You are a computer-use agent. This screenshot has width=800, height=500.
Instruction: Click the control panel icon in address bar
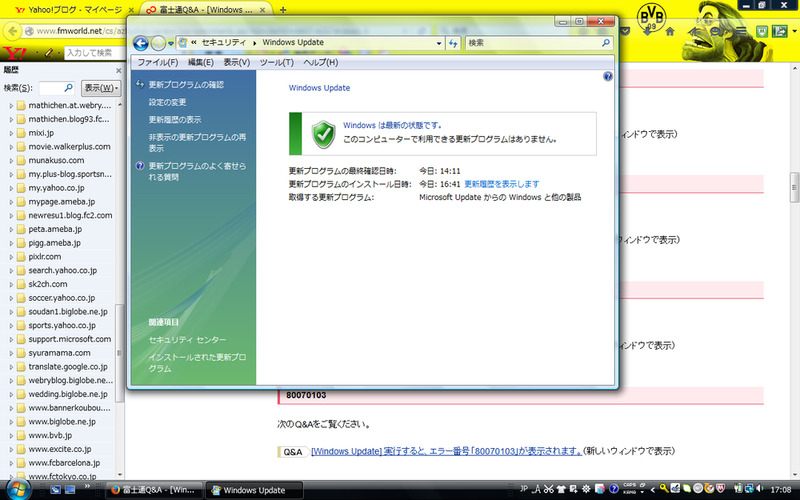183,43
